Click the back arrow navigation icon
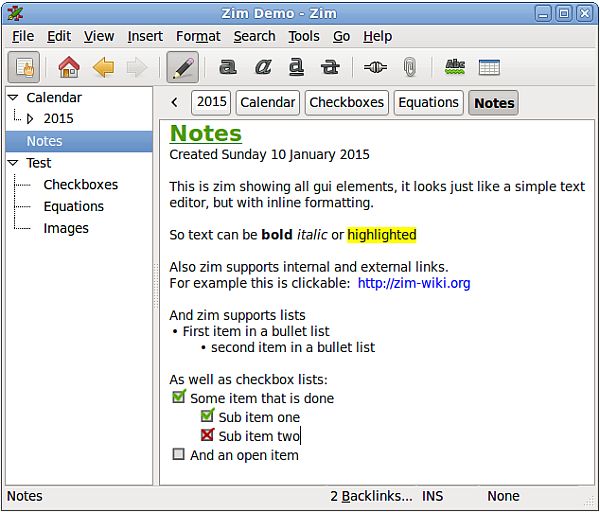Image resolution: width=600 pixels, height=512 pixels. pyautogui.click(x=103, y=67)
